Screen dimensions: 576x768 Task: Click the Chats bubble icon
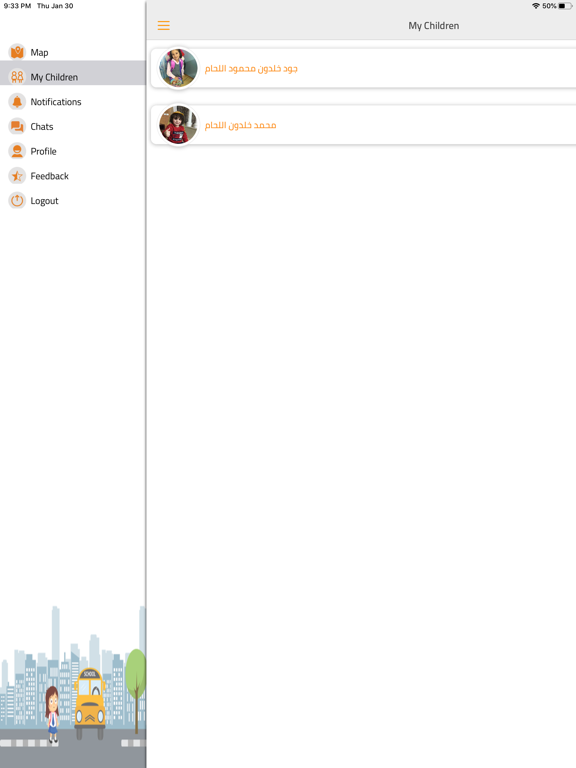pyautogui.click(x=17, y=126)
